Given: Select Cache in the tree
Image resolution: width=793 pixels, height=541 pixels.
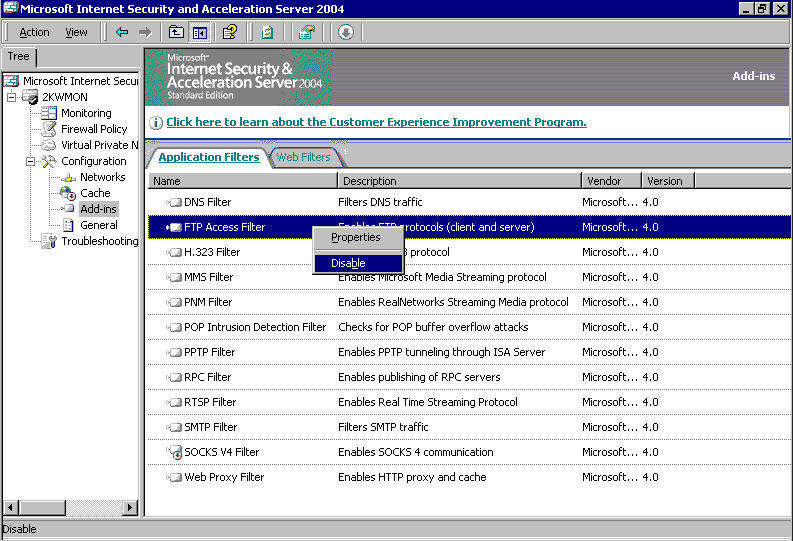Looking at the screenshot, I should coord(95,193).
